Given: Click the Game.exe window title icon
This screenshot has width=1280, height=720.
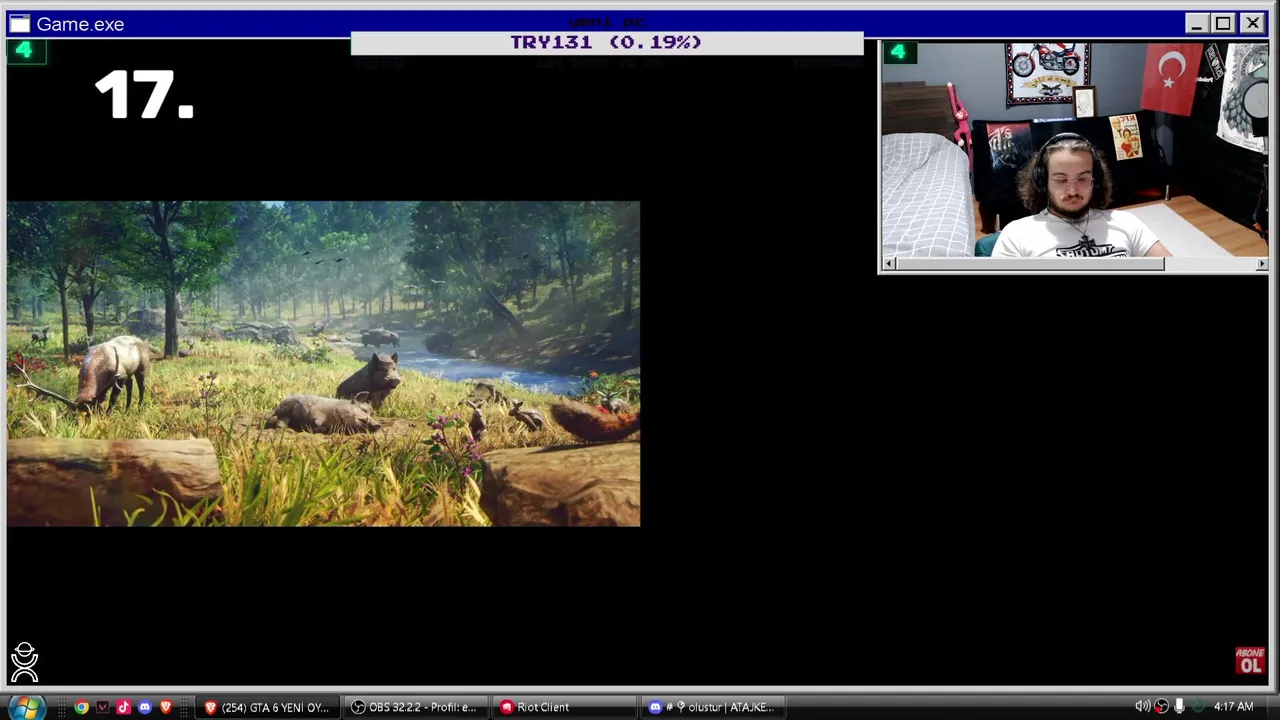Looking at the screenshot, I should click(x=19, y=24).
